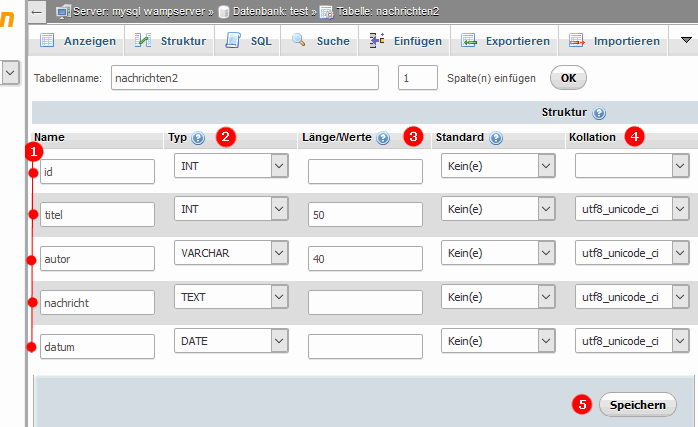
Task: Open Standard dropdown for datum row
Action: pyautogui.click(x=498, y=341)
